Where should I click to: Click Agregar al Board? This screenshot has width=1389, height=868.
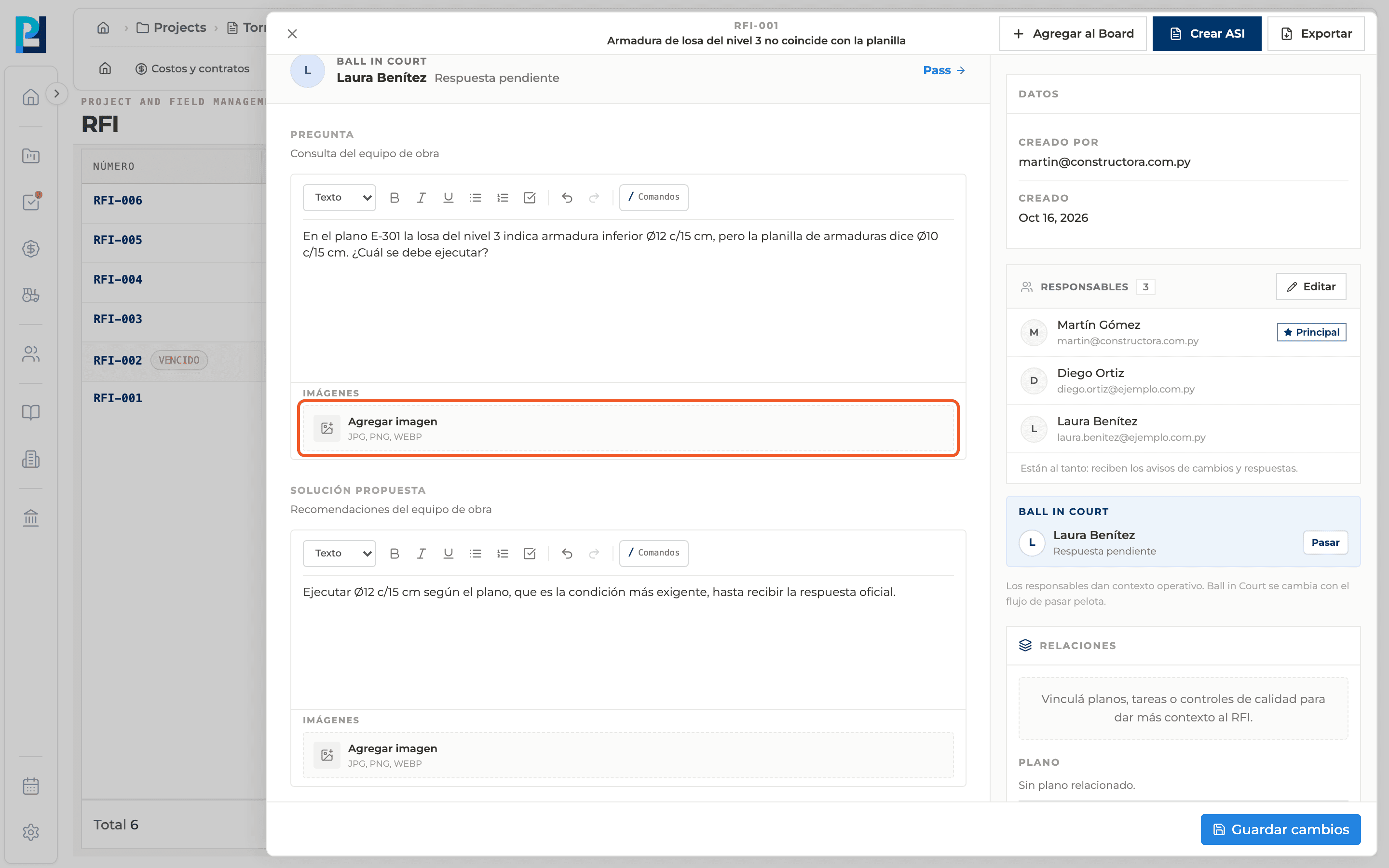pos(1073,34)
